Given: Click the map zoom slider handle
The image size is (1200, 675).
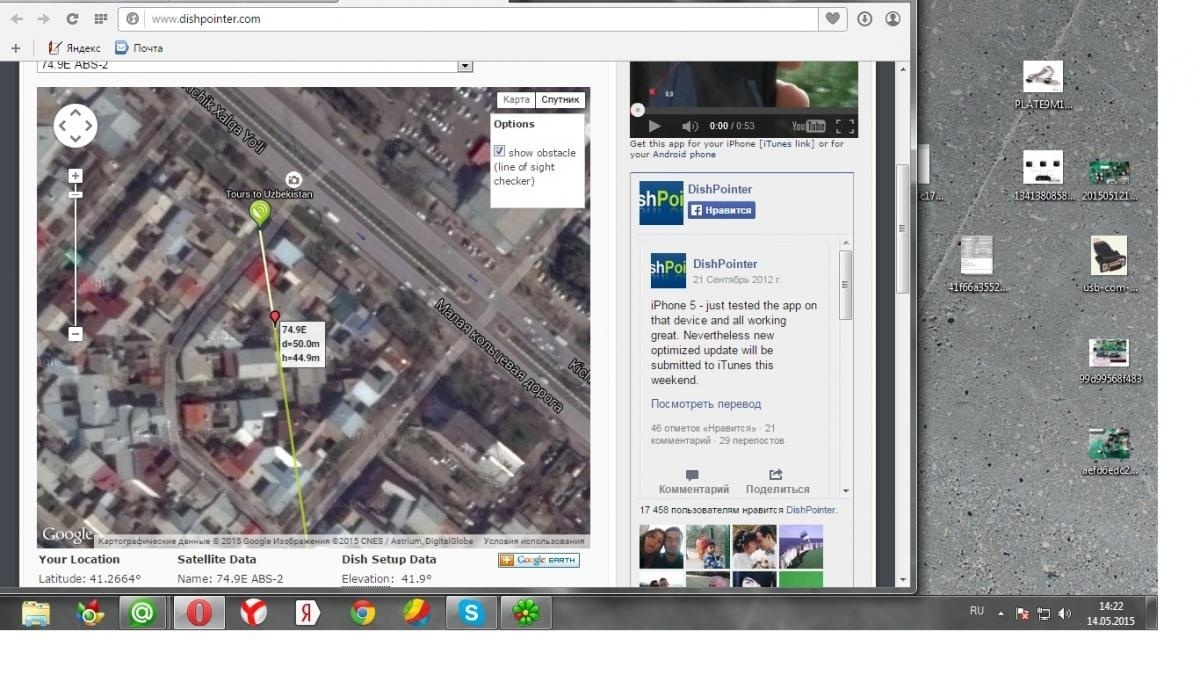Looking at the screenshot, I should pyautogui.click(x=75, y=194).
